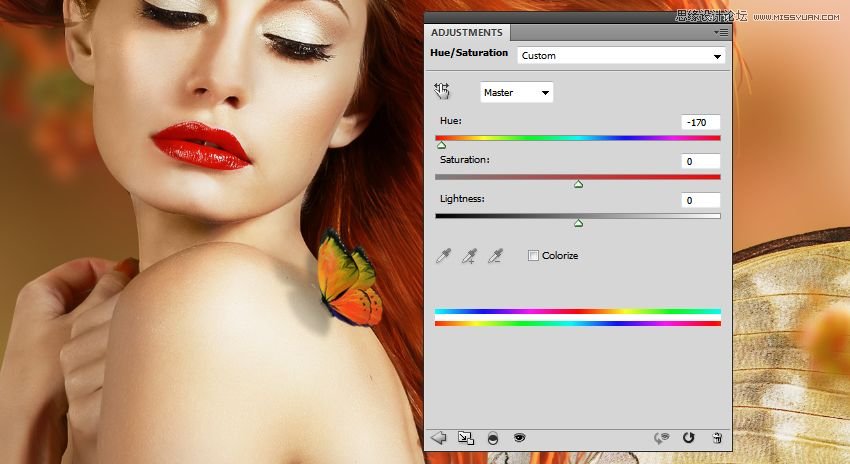This screenshot has width=850, height=464.
Task: Click the butterfly on the shoulder
Action: [349, 279]
